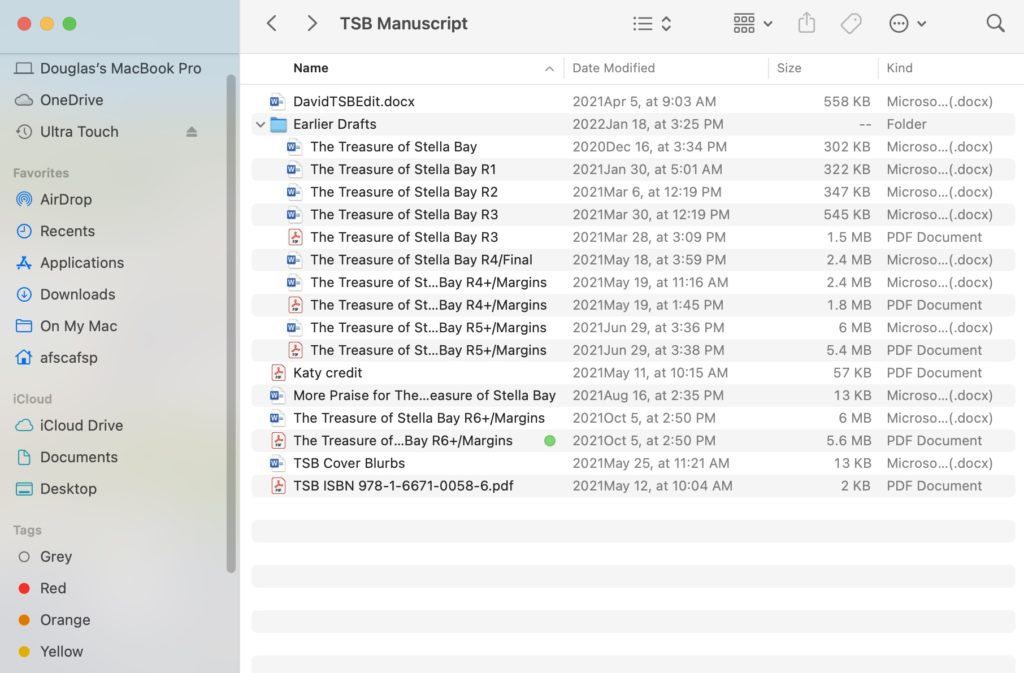Sort by Date Modified column header

[613, 68]
